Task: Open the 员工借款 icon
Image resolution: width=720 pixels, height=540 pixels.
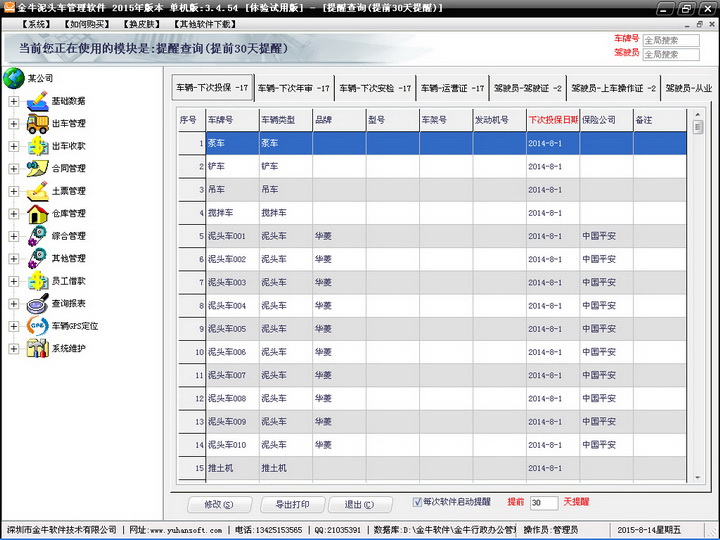Action: pos(38,281)
